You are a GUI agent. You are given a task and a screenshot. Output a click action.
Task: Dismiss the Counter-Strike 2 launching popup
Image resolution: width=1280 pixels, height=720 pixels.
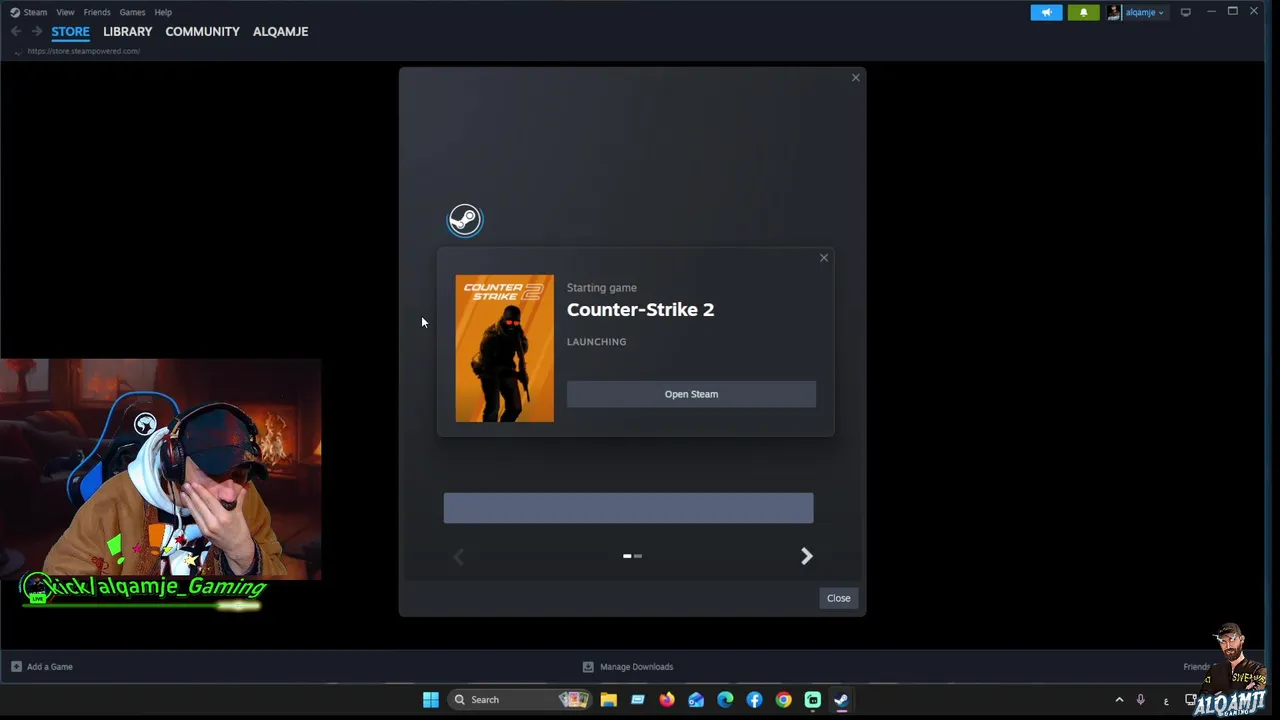(824, 258)
